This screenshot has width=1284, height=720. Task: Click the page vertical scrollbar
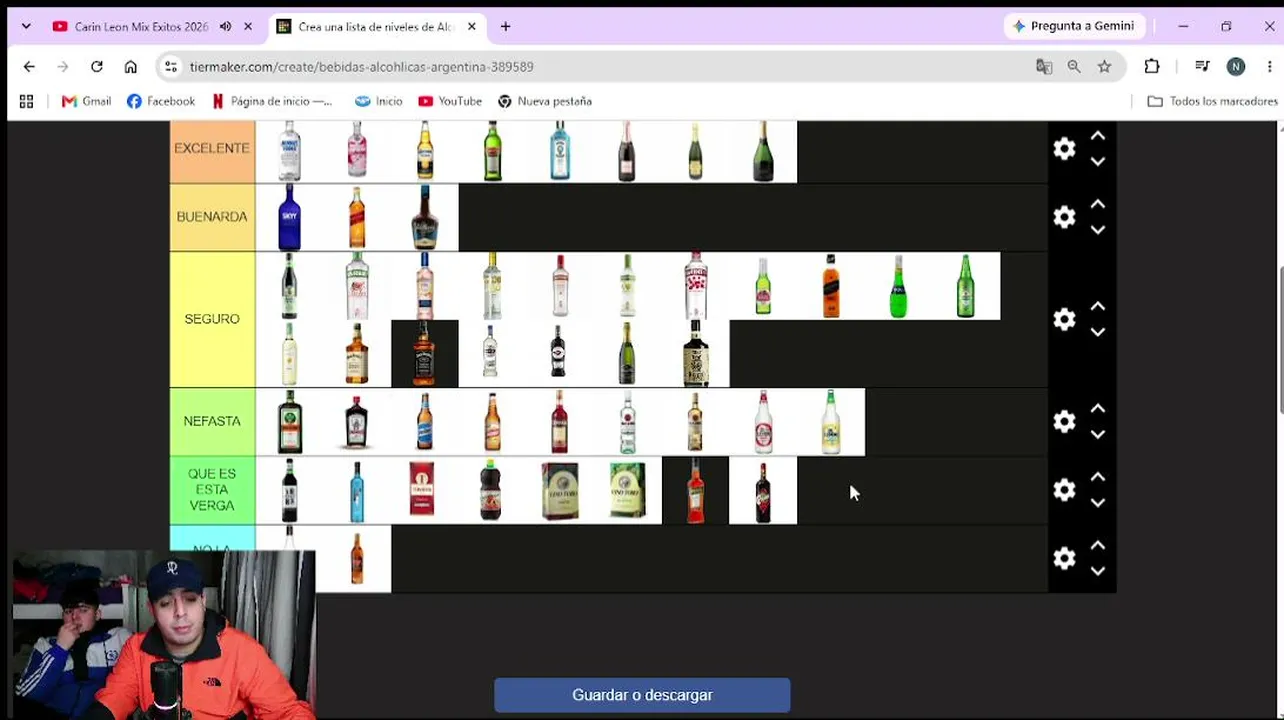click(x=1279, y=340)
